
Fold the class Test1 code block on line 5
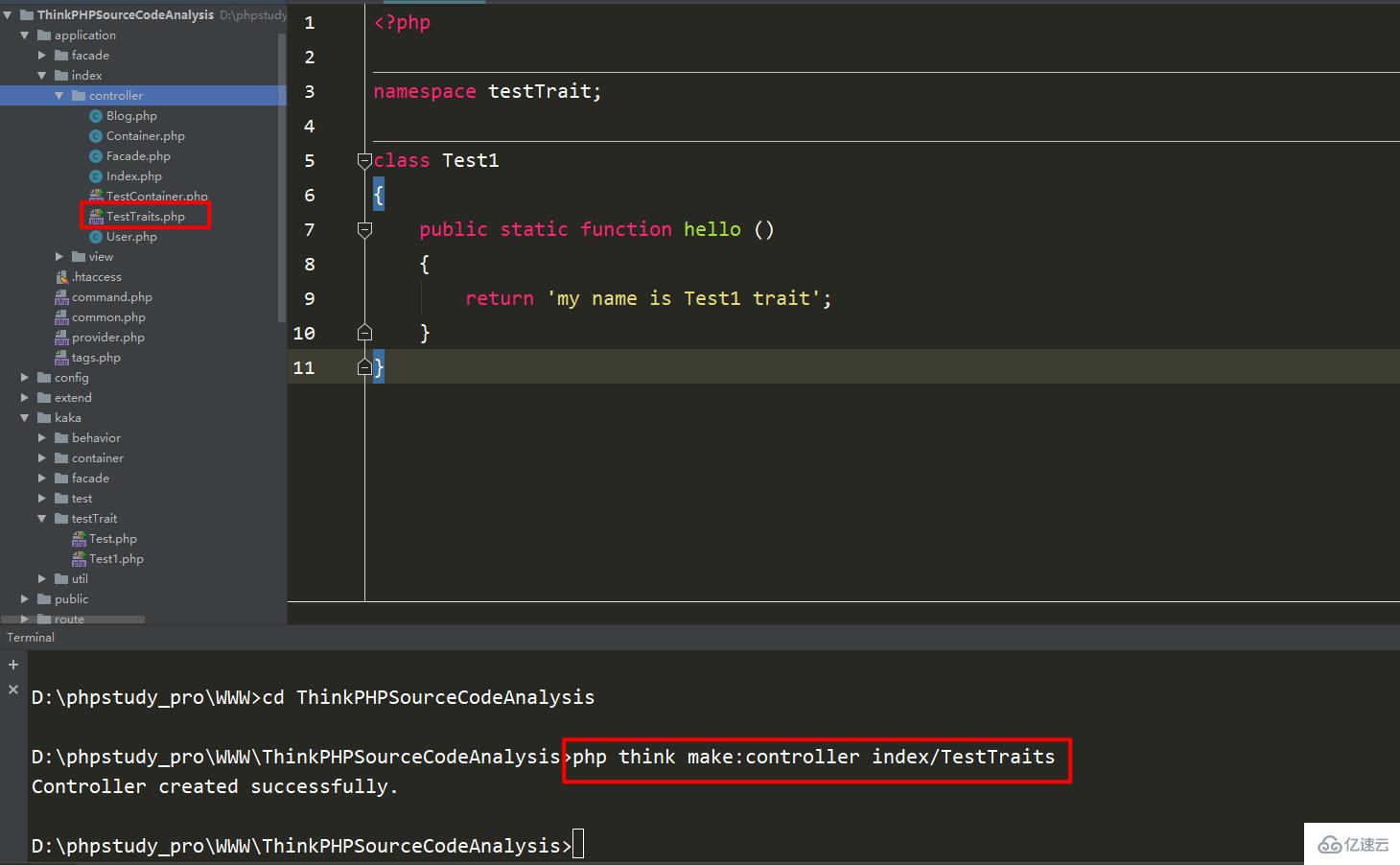coord(364,161)
